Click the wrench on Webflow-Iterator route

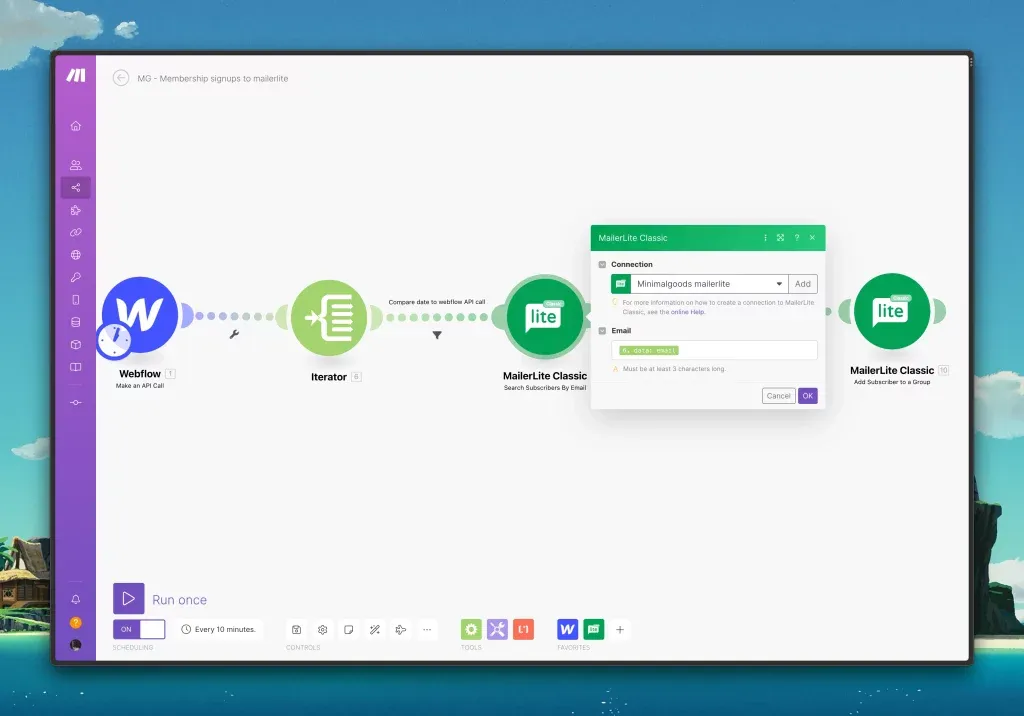pos(234,334)
